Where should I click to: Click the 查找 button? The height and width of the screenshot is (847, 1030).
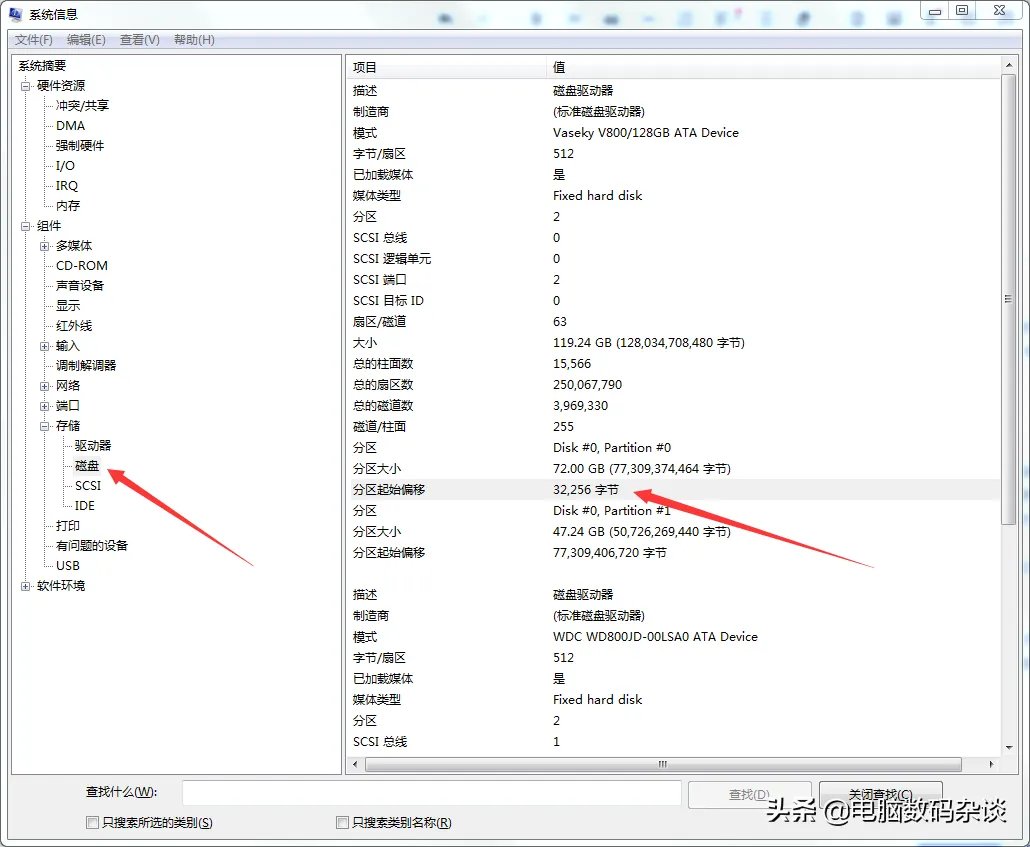click(x=750, y=792)
